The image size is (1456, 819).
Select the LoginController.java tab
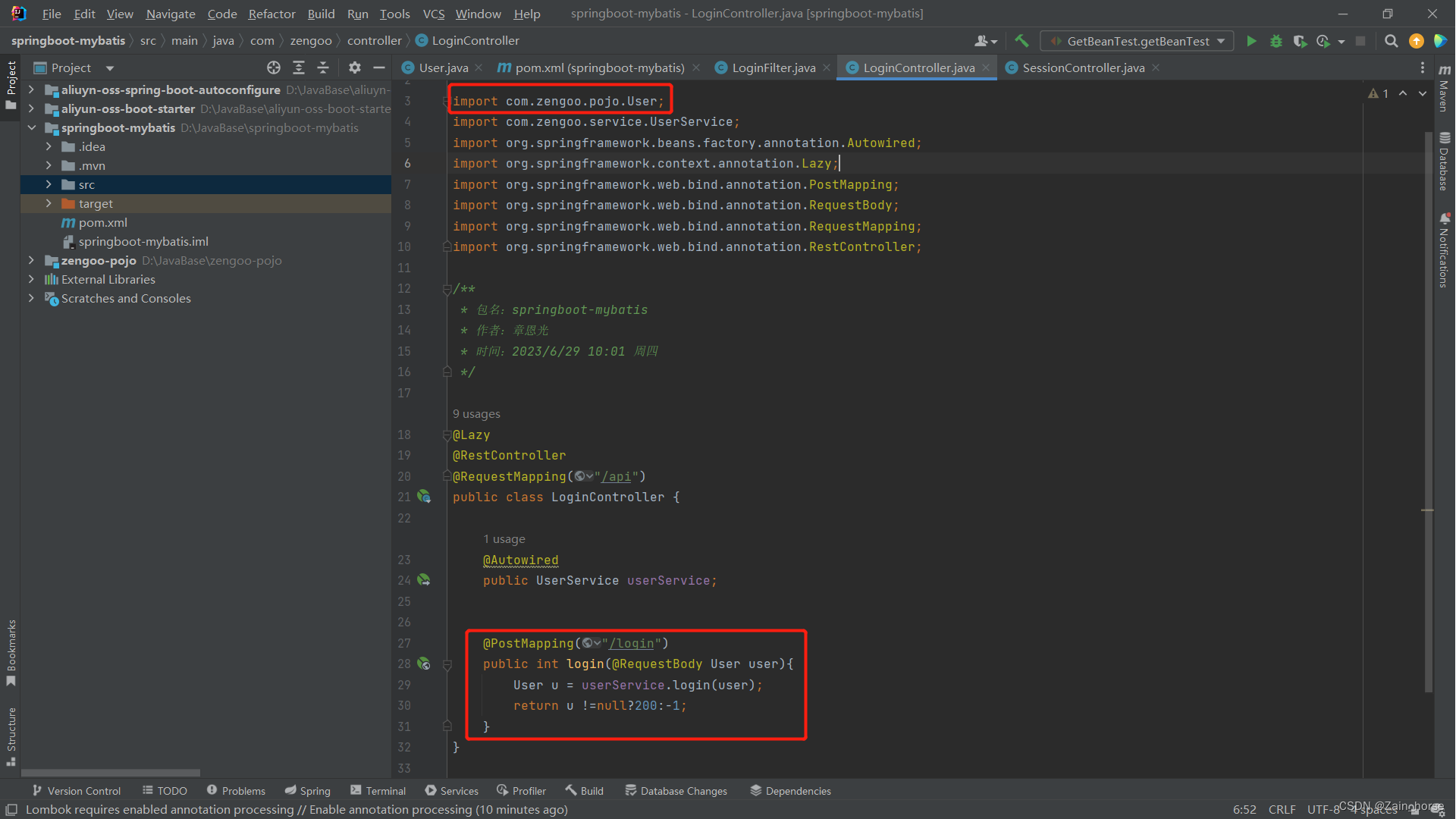click(914, 67)
